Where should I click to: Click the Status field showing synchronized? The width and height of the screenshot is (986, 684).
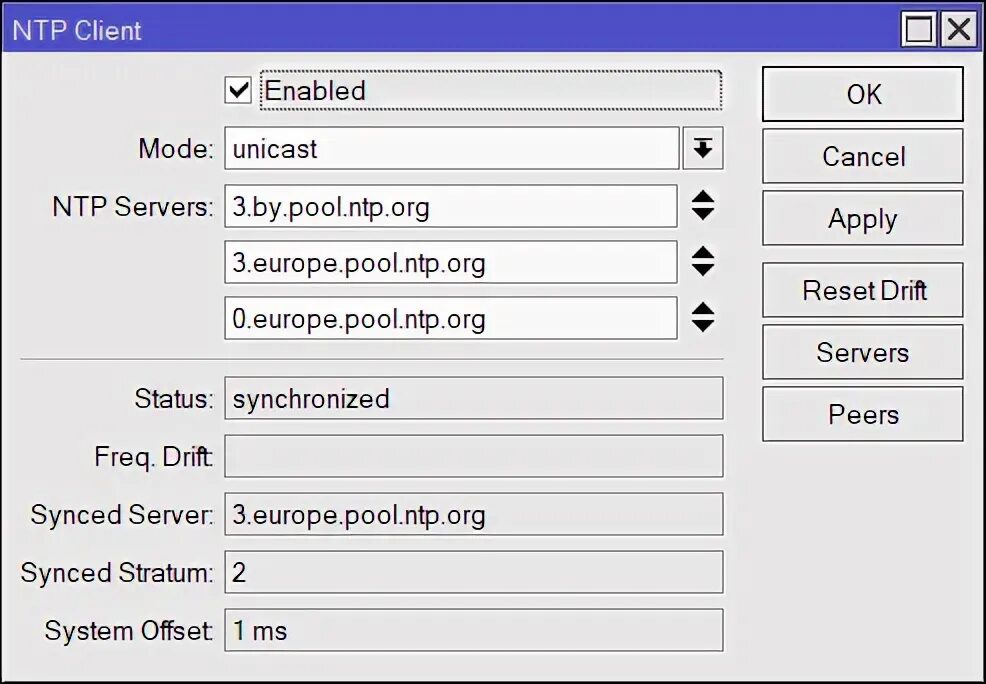474,399
